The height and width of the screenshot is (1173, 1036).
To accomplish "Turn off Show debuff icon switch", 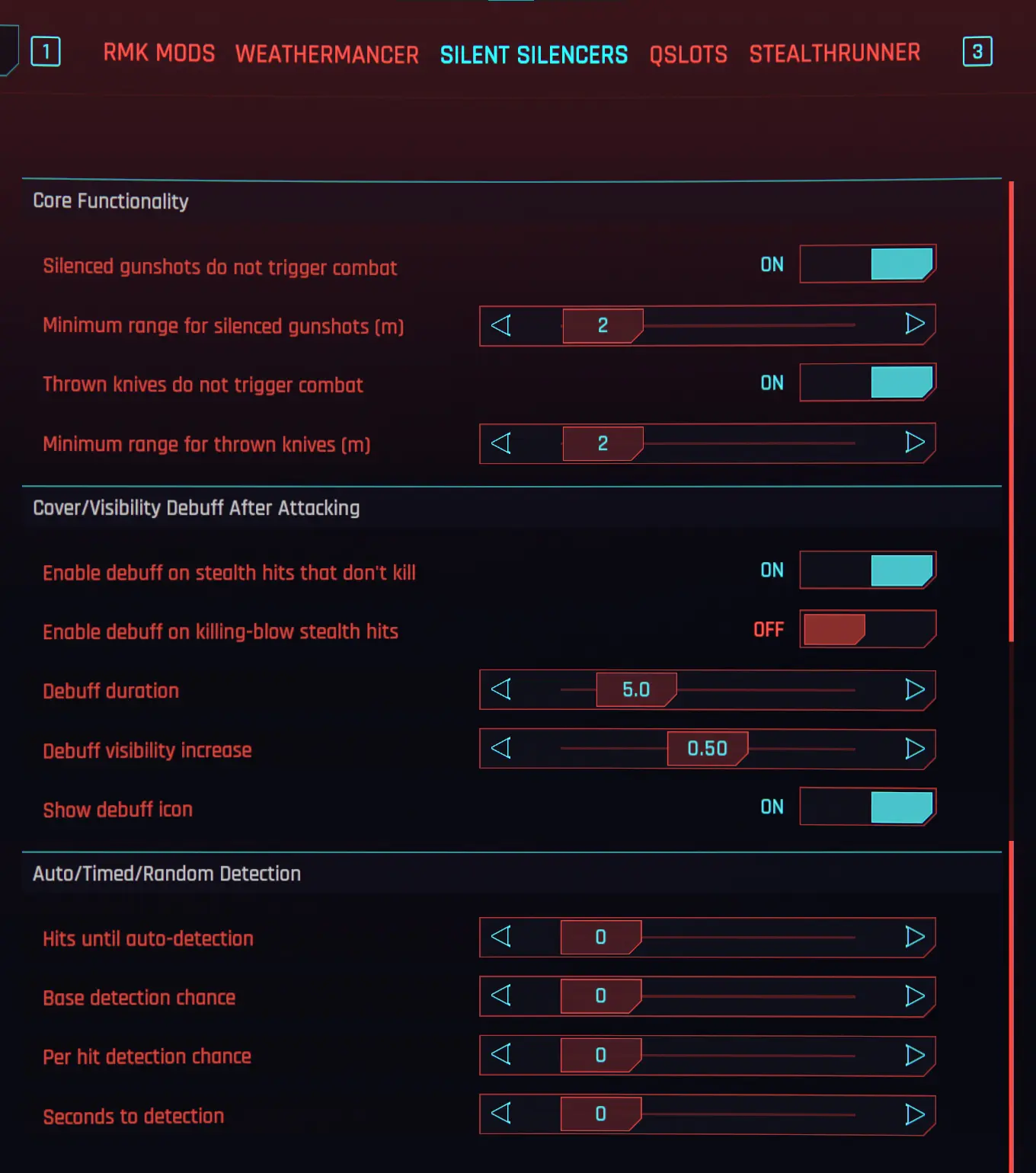I will 867,807.
